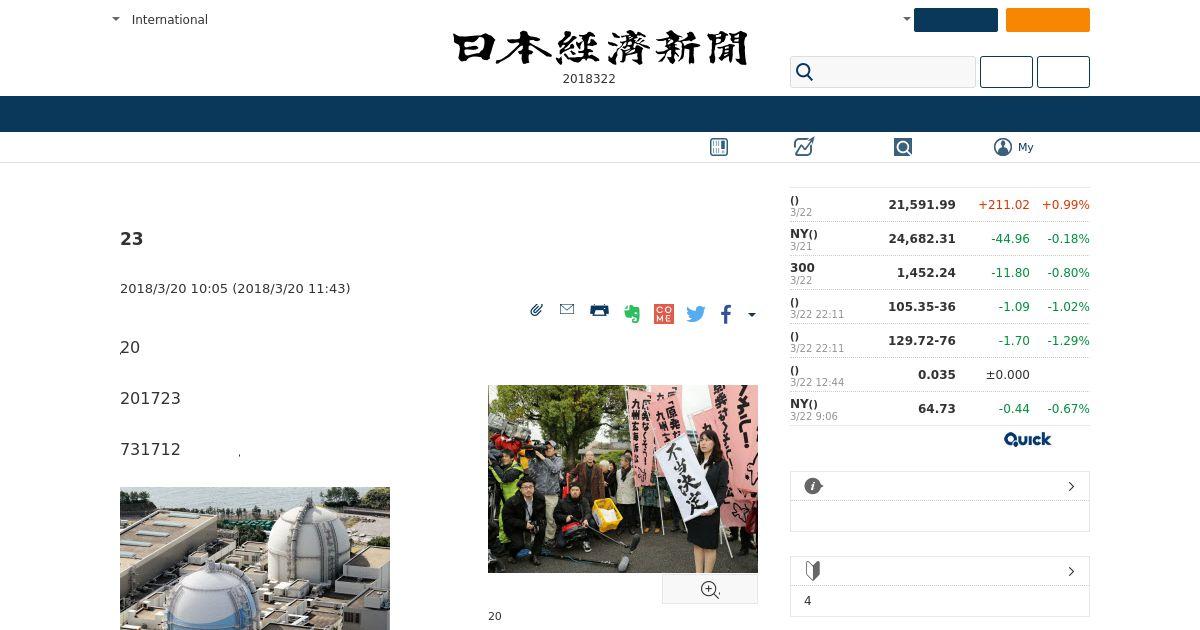Enlarge the protest photo with zoom icon
Viewport: 1200px width, 630px height.
[x=710, y=590]
